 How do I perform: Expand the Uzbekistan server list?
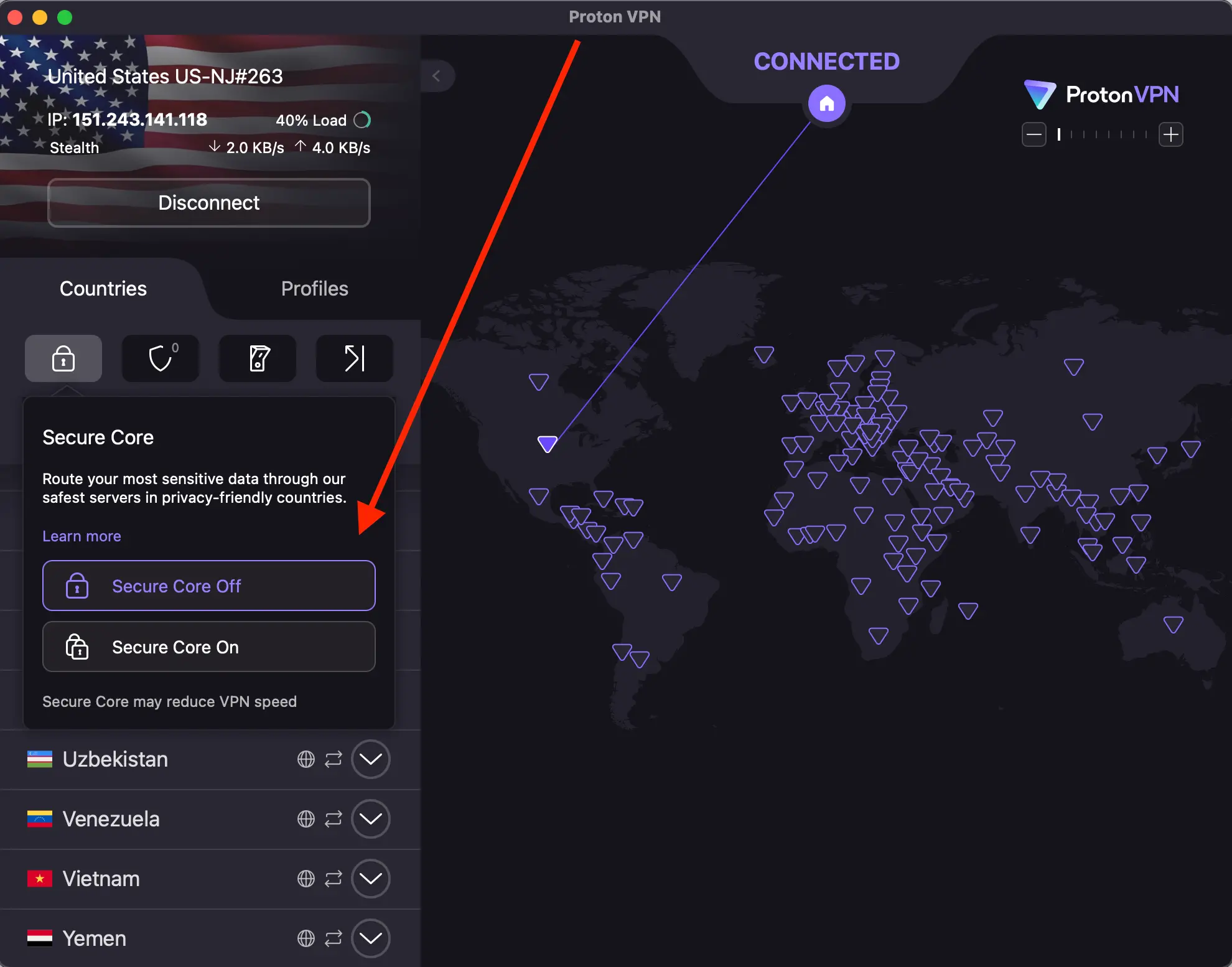click(x=371, y=760)
